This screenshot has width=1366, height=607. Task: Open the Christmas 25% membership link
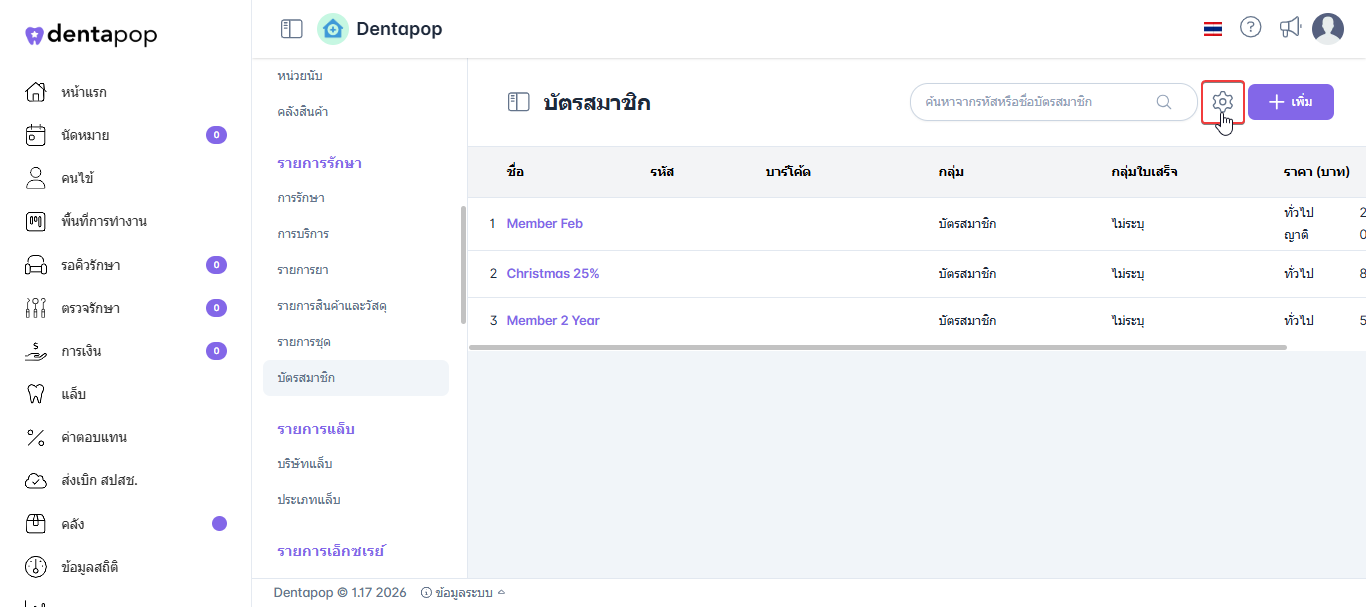[x=552, y=273]
